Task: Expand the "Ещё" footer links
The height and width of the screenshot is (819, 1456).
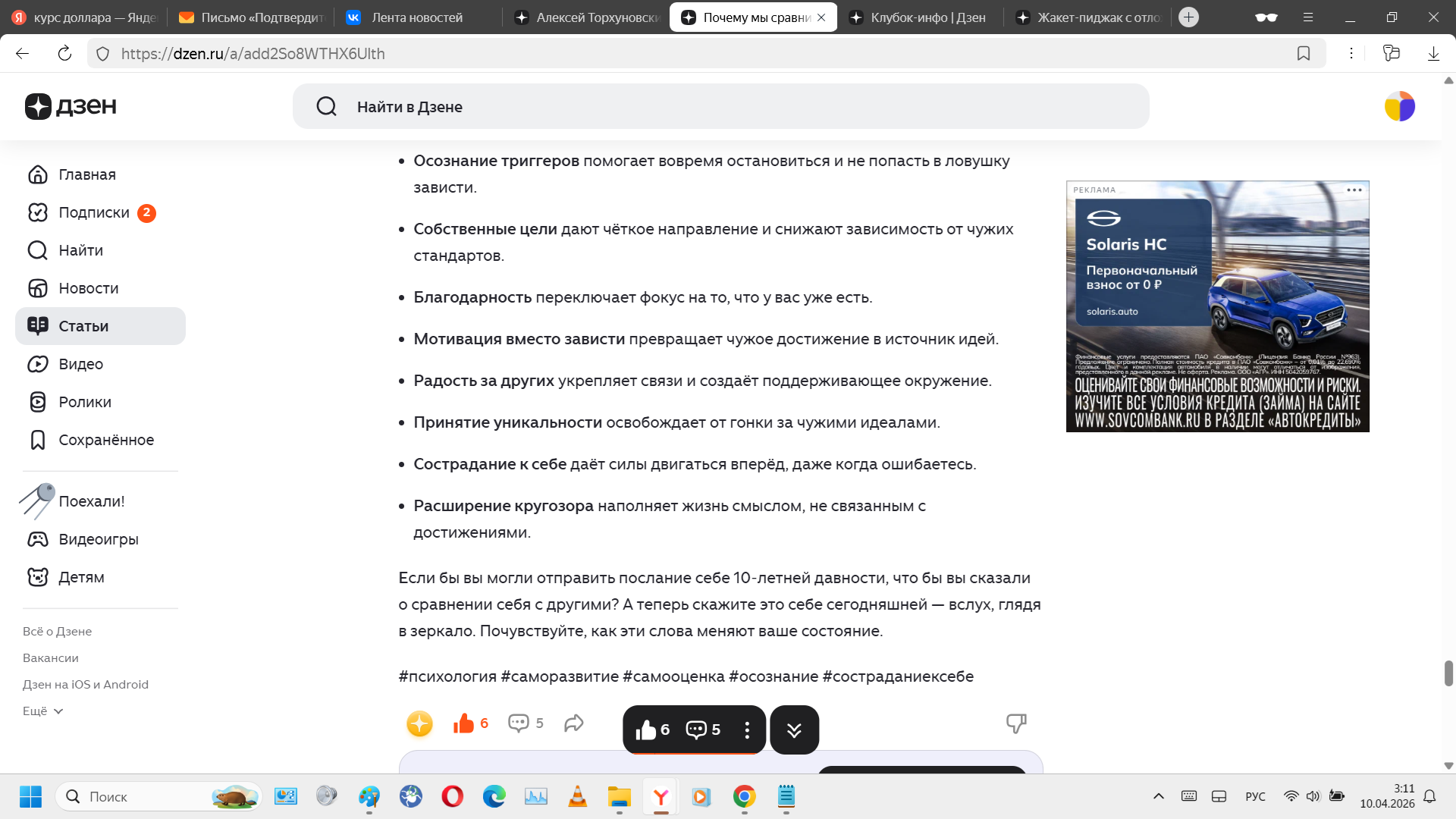Action: [x=42, y=711]
